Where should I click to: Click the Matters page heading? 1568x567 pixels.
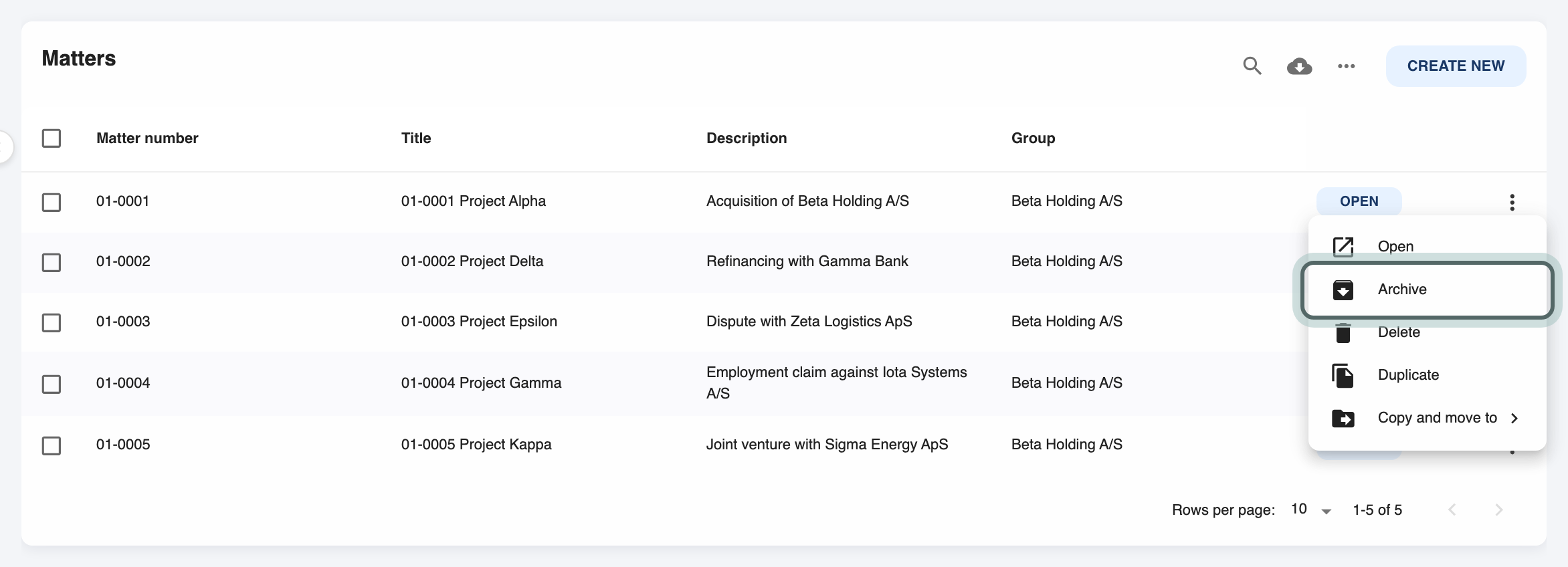point(79,58)
